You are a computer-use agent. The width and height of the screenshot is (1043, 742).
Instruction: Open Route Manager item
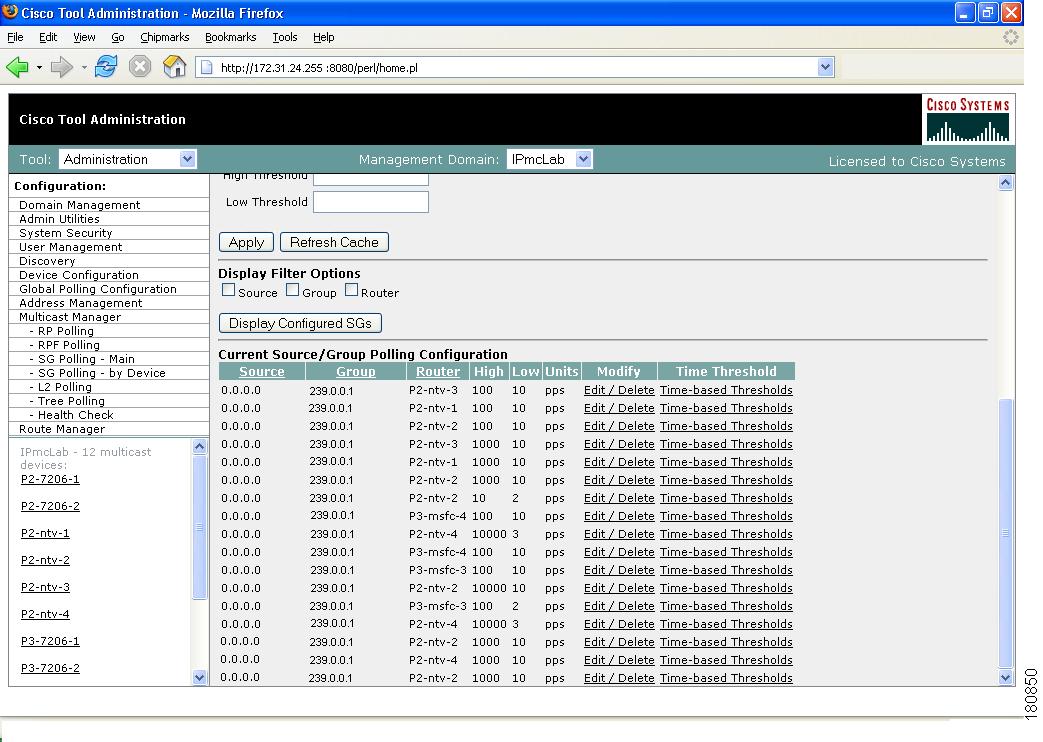pyautogui.click(x=62, y=429)
